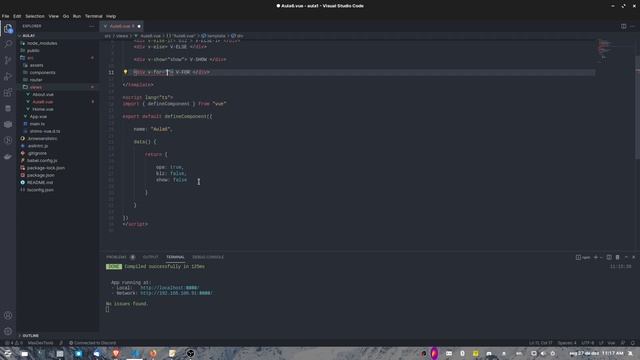Open package.json in the explorer
The height and width of the screenshot is (360, 640).
(x=40, y=175)
